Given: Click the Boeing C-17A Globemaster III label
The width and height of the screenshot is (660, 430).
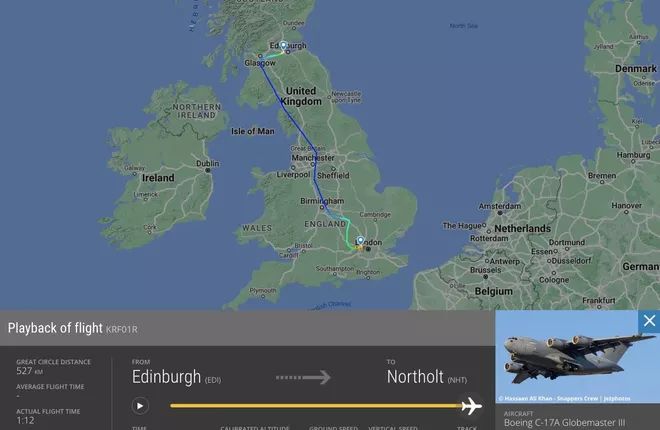Looking at the screenshot, I should (x=564, y=422).
